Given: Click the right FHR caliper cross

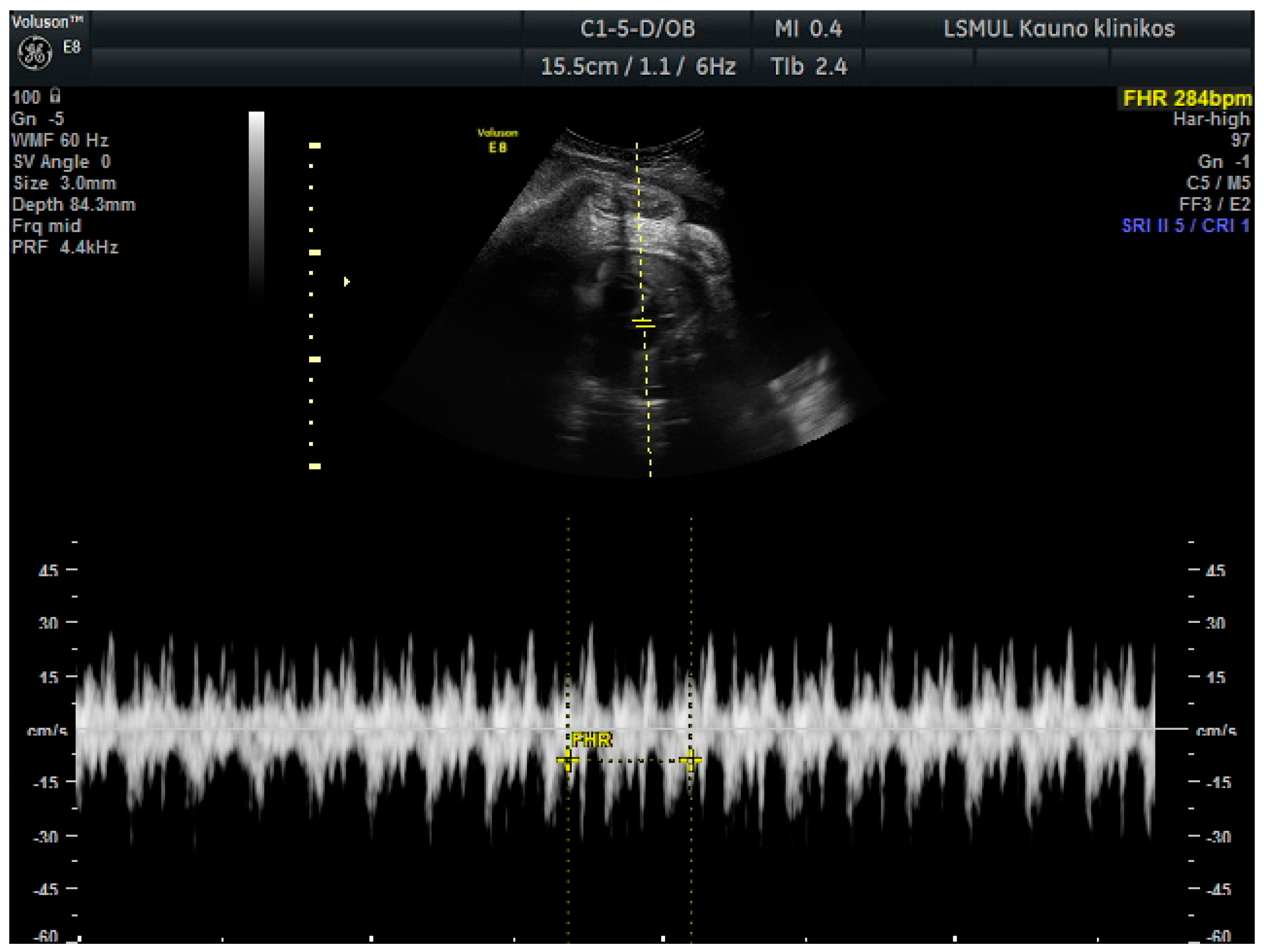Looking at the screenshot, I should [x=691, y=760].
